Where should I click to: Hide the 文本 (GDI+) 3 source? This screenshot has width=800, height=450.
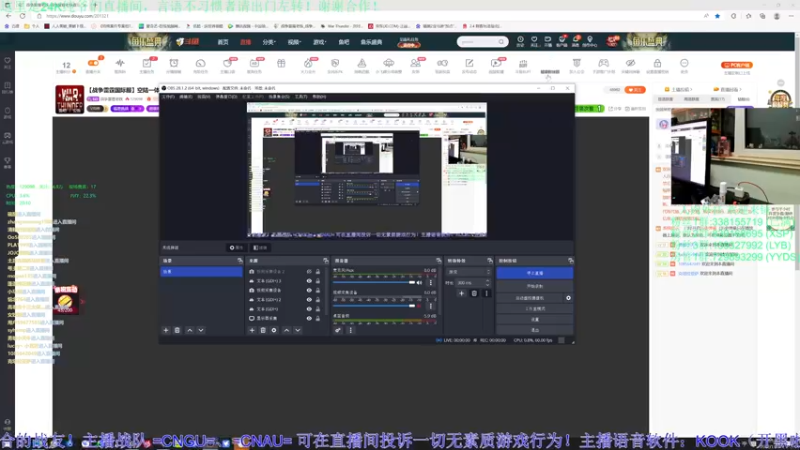point(309,281)
